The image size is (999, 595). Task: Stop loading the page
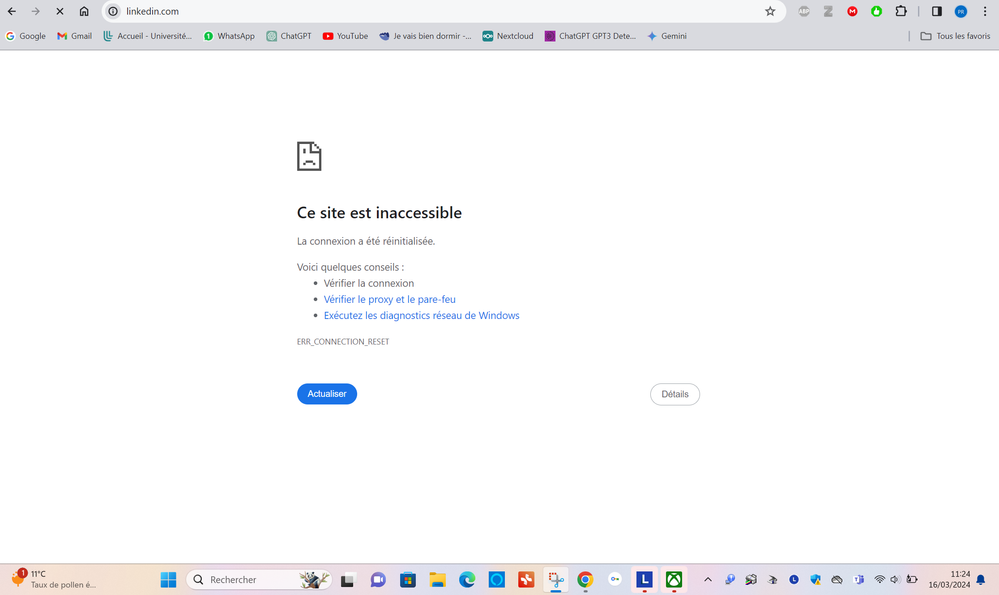pos(60,11)
